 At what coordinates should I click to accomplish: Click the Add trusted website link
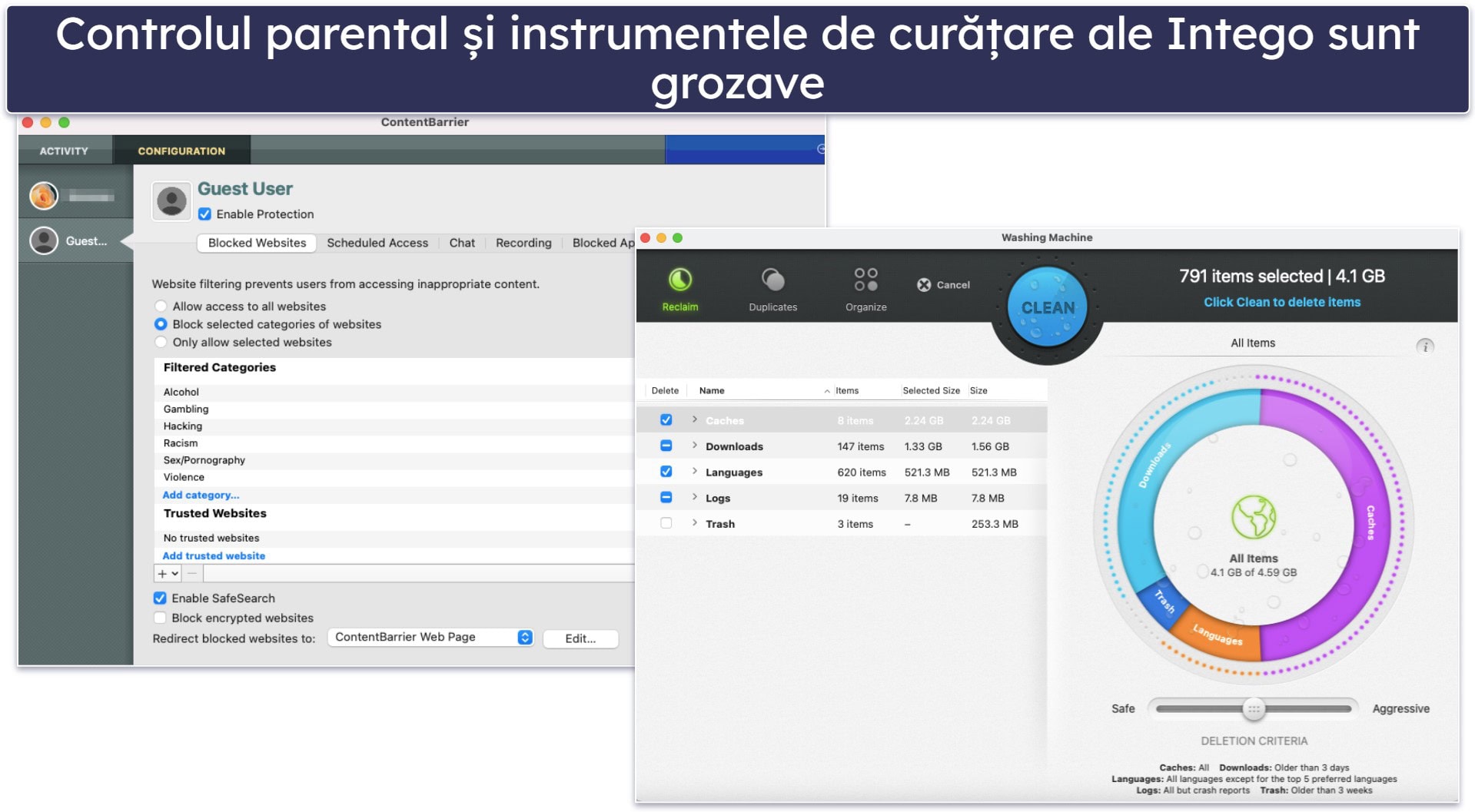pos(214,555)
